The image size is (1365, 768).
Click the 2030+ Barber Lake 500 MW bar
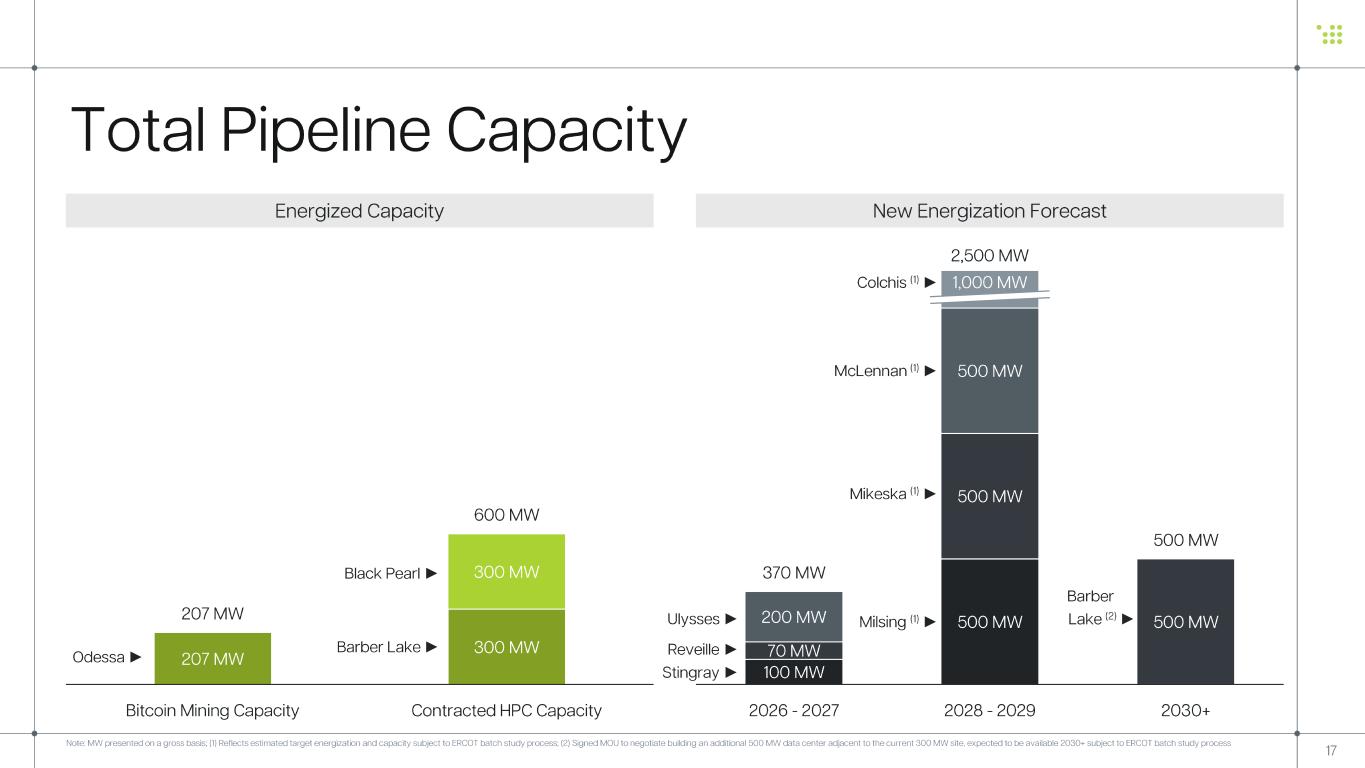tap(1185, 621)
